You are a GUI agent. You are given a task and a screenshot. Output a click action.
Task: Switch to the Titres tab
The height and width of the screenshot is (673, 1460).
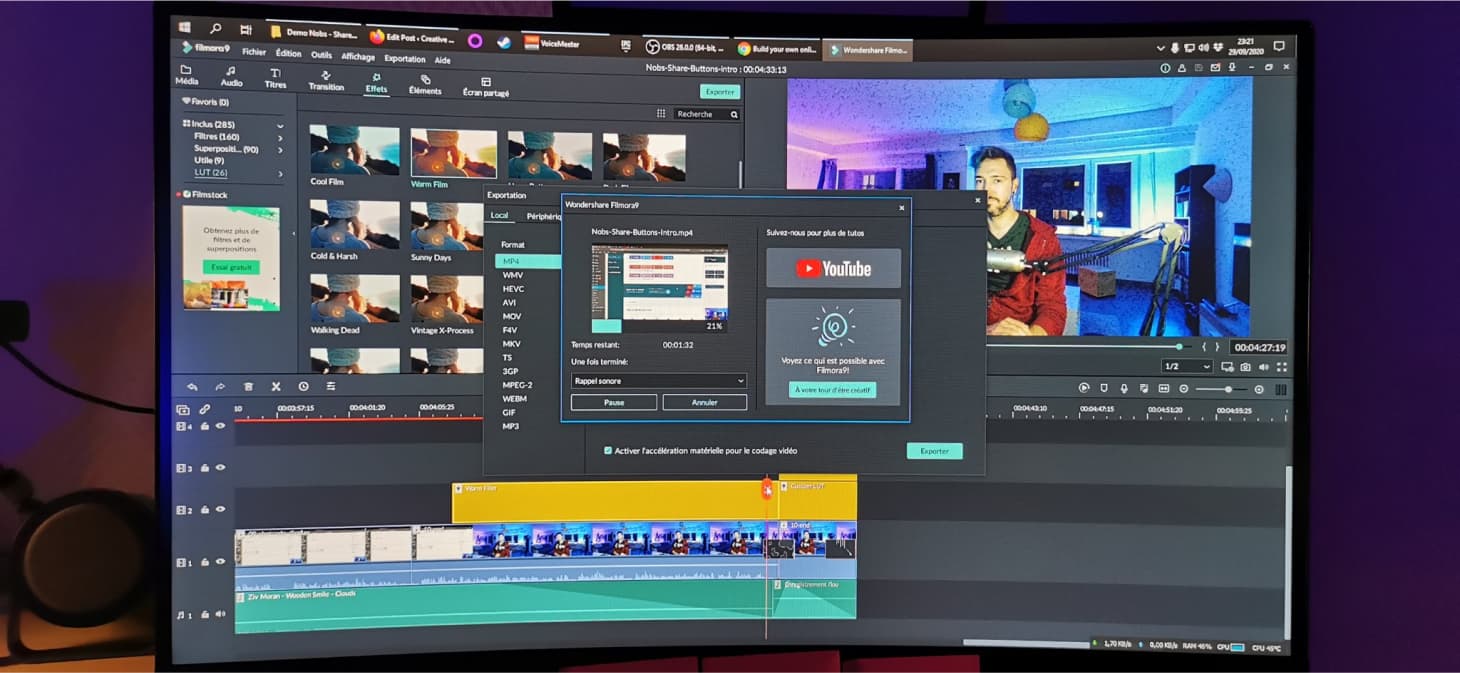275,78
